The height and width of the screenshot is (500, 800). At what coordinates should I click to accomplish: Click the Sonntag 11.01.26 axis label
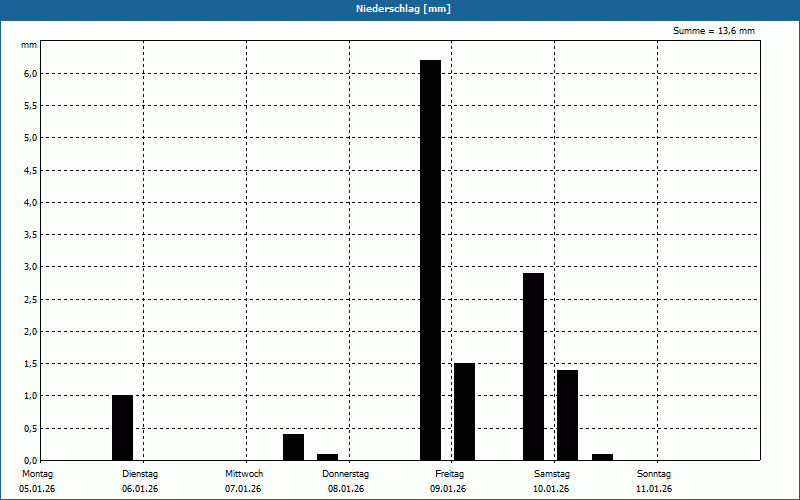(x=654, y=481)
